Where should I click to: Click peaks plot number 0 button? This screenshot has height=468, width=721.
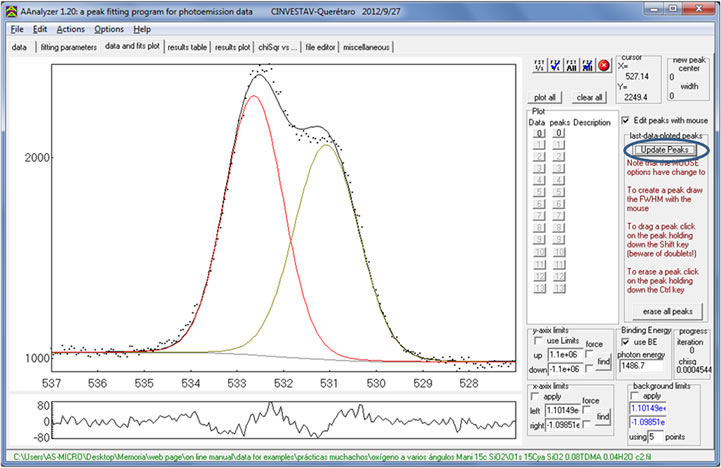pos(561,133)
